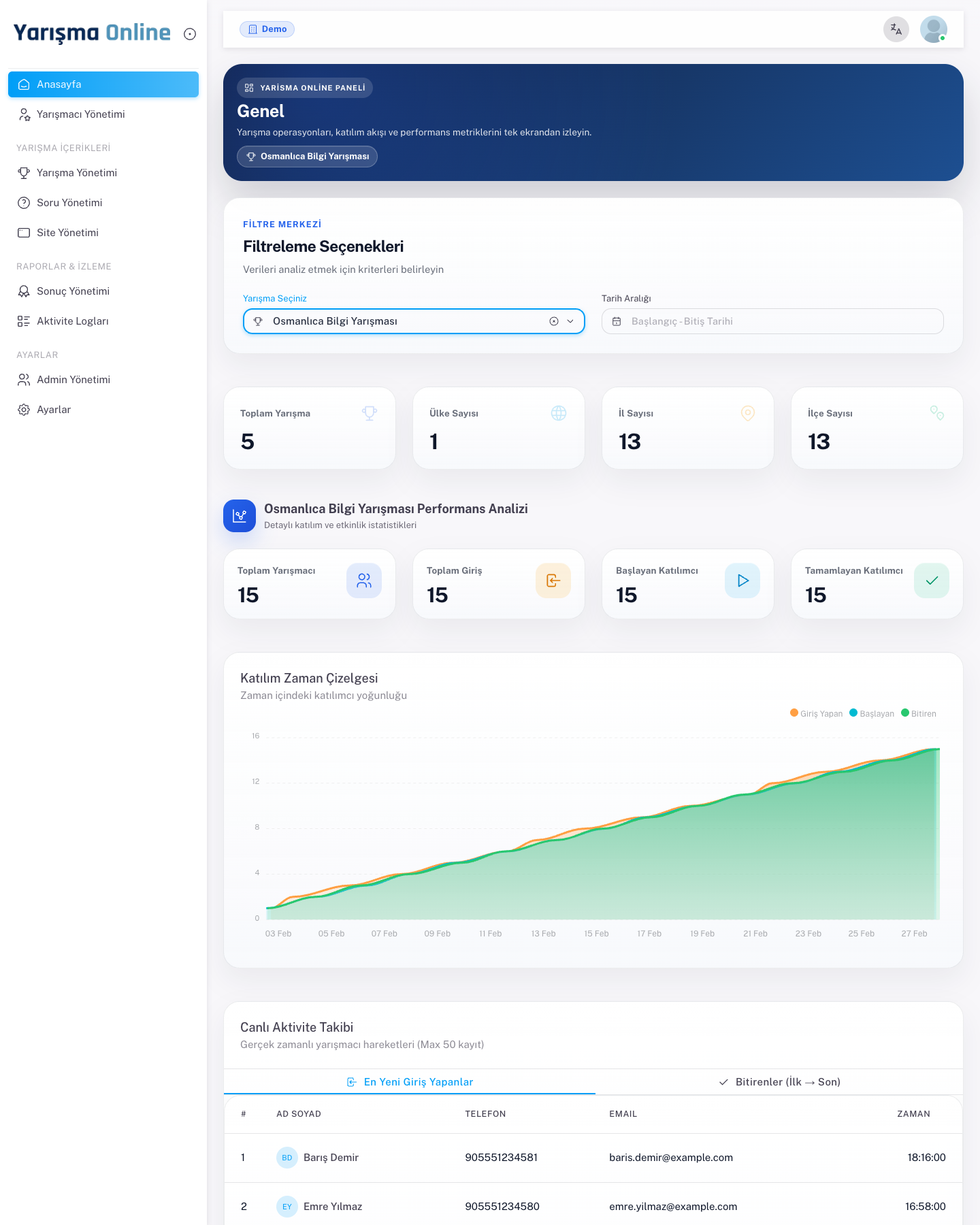This screenshot has width=980, height=1225.
Task: Click the award ribbon icon beside Sonuç Yönetimi
Action: [24, 291]
